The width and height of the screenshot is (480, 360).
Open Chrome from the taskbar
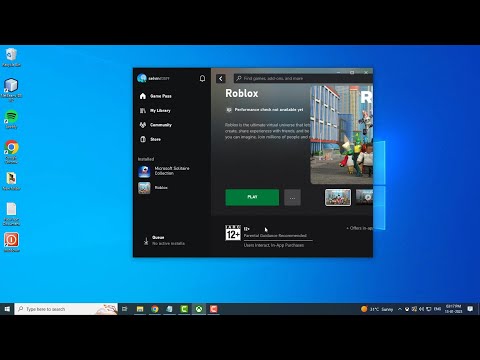pyautogui.click(x=155, y=309)
